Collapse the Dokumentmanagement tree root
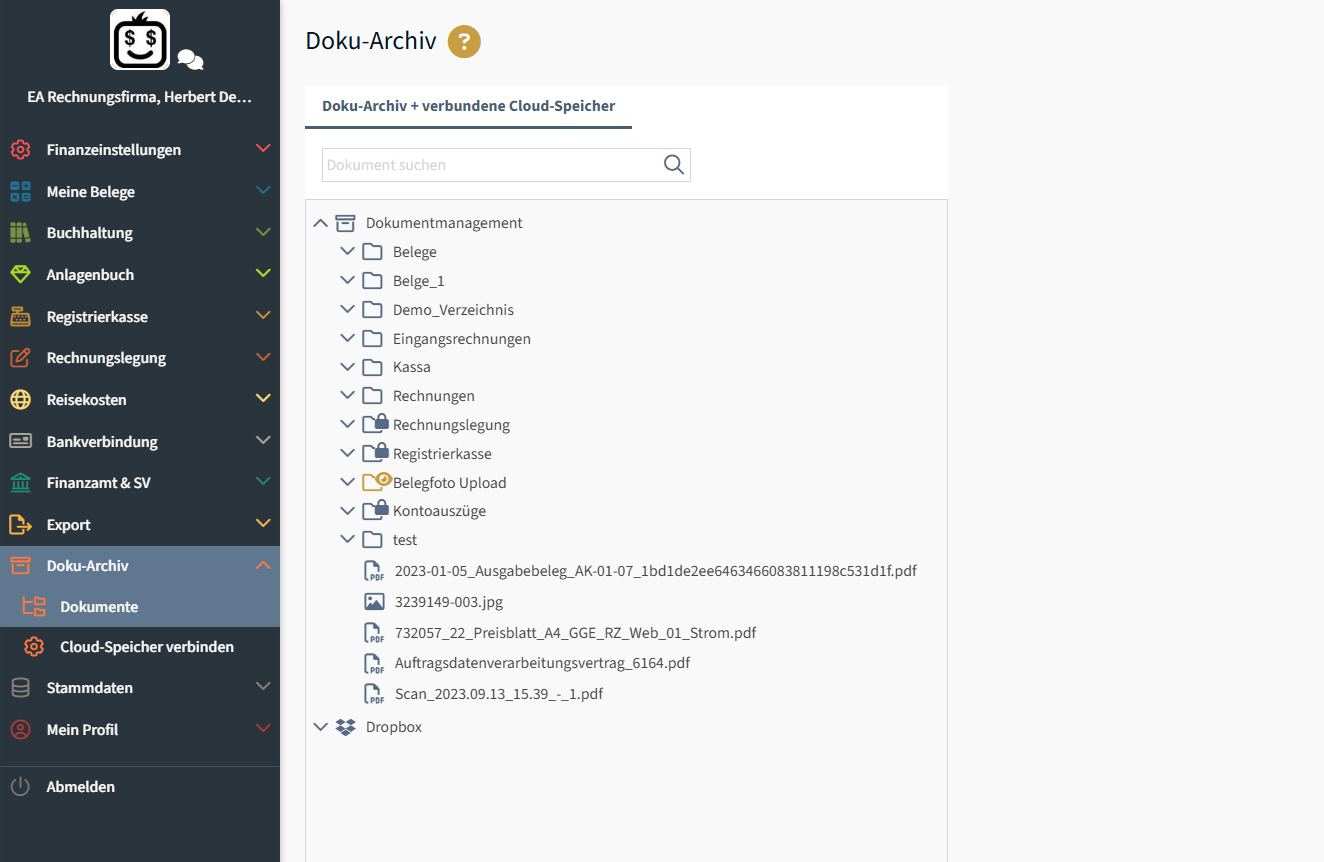 (321, 223)
